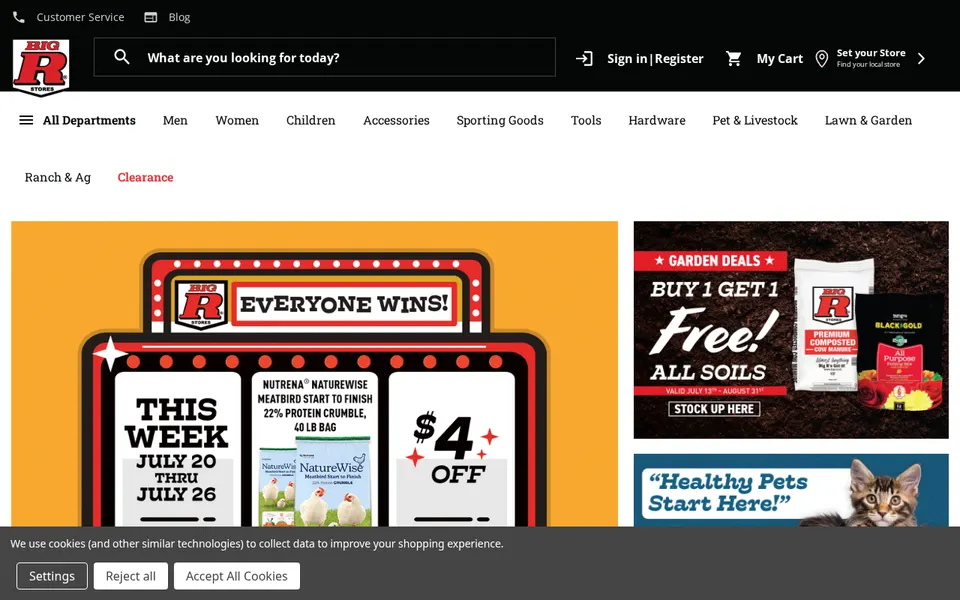Viewport: 960px width, 600px height.
Task: Open Ranch & Ag category
Action: coord(58,177)
